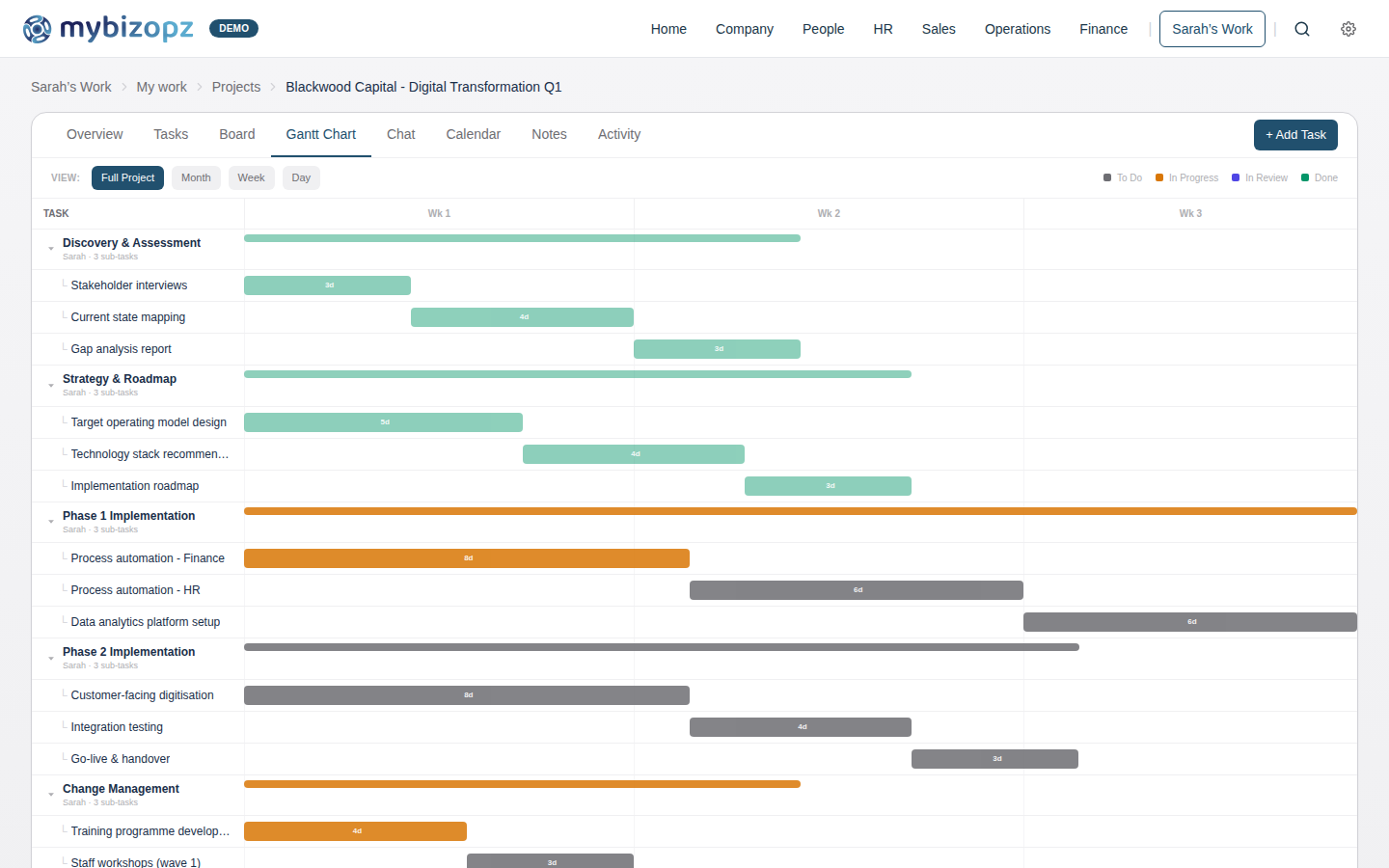Switch to Day view
Screen dimensions: 1389x868
[x=300, y=177]
